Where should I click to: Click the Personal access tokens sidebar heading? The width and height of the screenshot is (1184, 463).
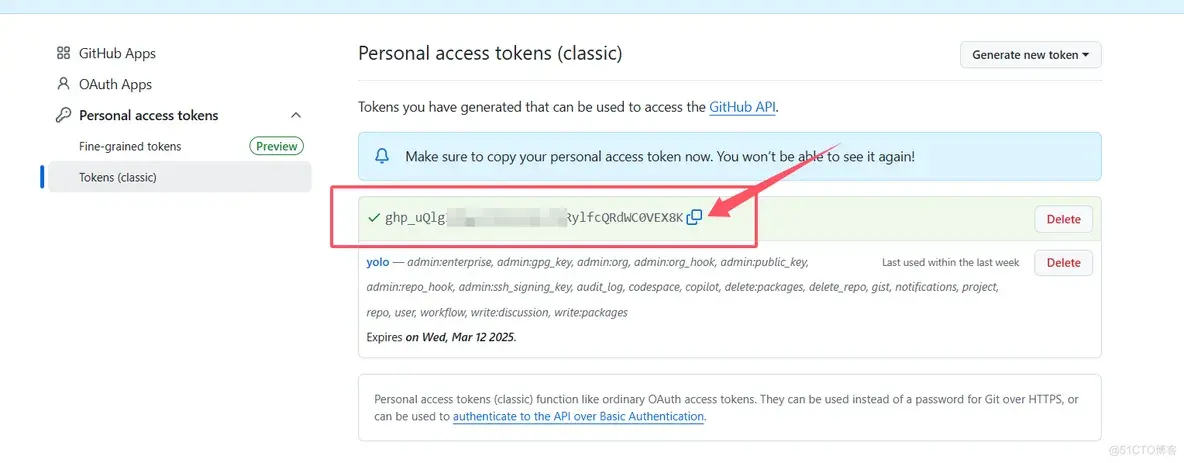pyautogui.click(x=149, y=116)
